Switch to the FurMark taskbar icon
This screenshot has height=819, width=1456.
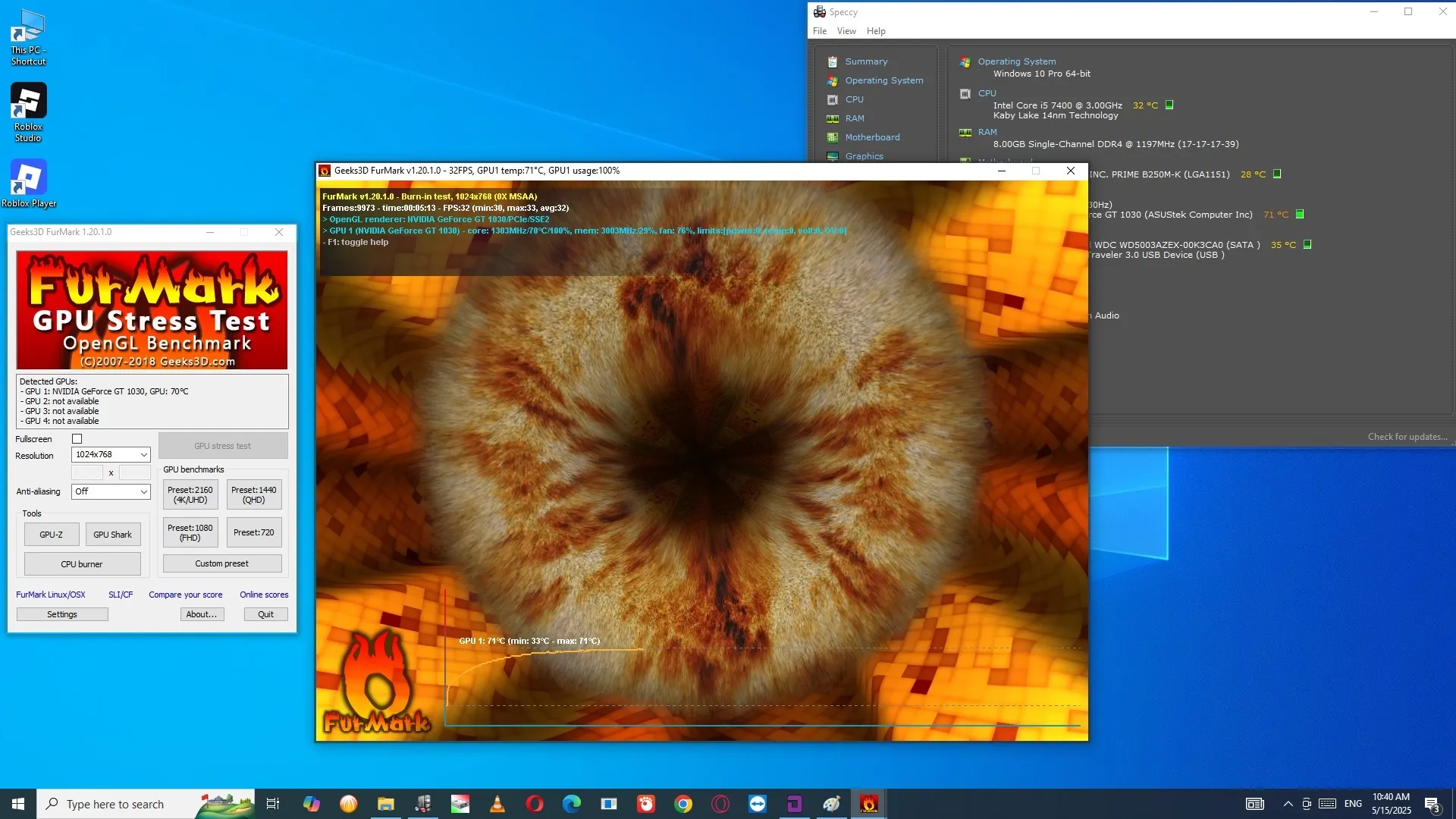coord(869,804)
